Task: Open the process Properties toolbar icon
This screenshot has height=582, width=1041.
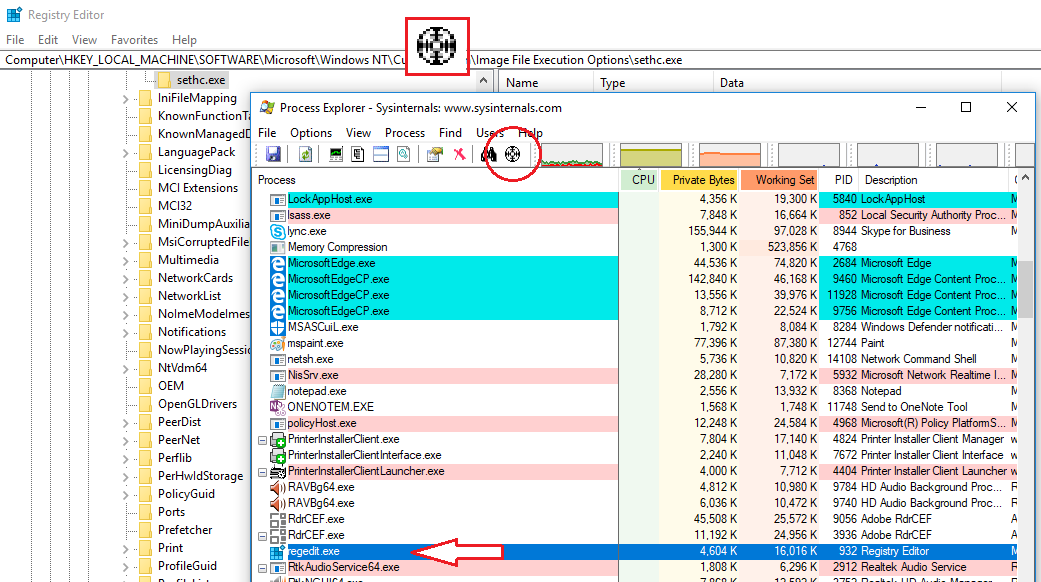Action: (435, 155)
